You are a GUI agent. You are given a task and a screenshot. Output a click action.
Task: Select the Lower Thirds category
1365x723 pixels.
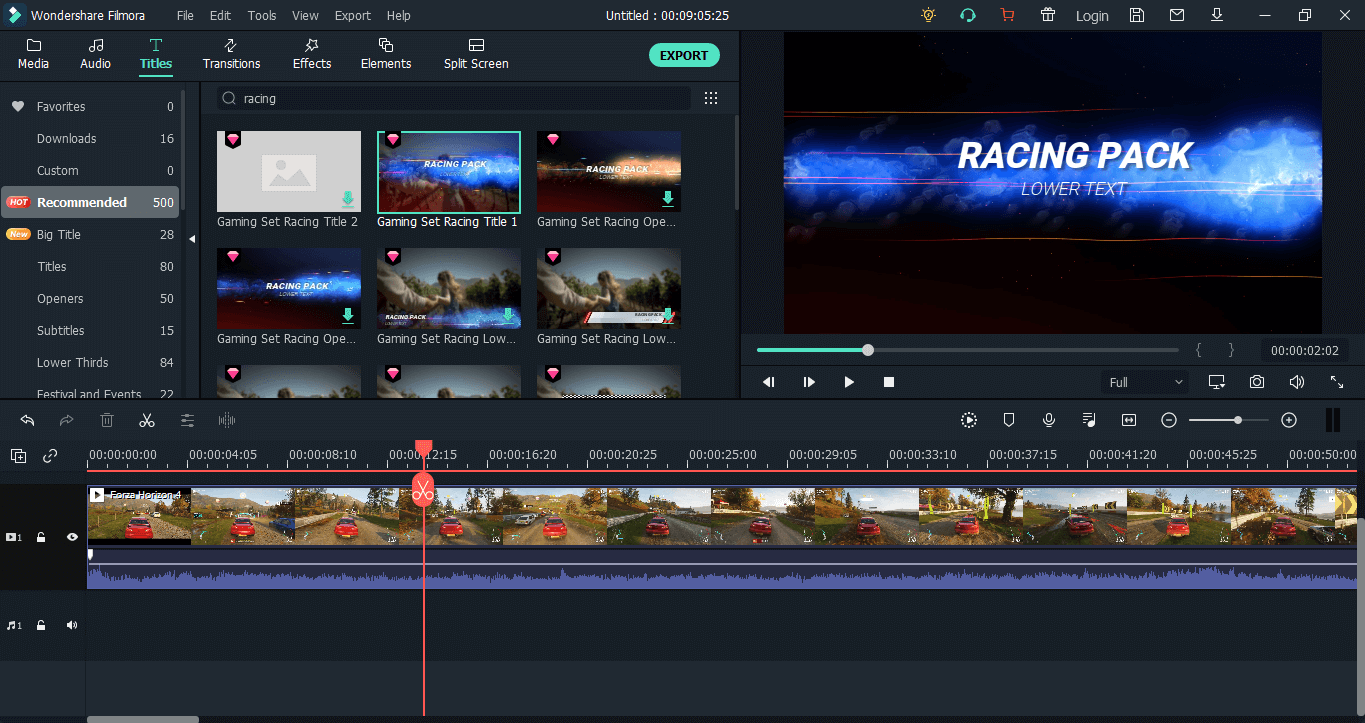[x=90, y=362]
